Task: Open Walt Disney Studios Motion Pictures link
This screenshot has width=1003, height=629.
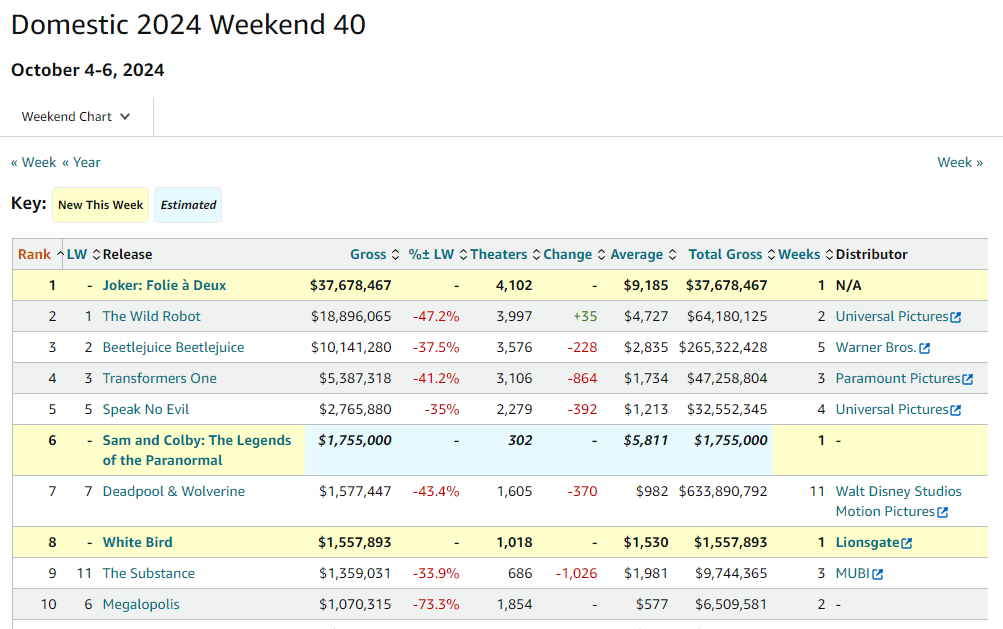Action: pos(899,502)
